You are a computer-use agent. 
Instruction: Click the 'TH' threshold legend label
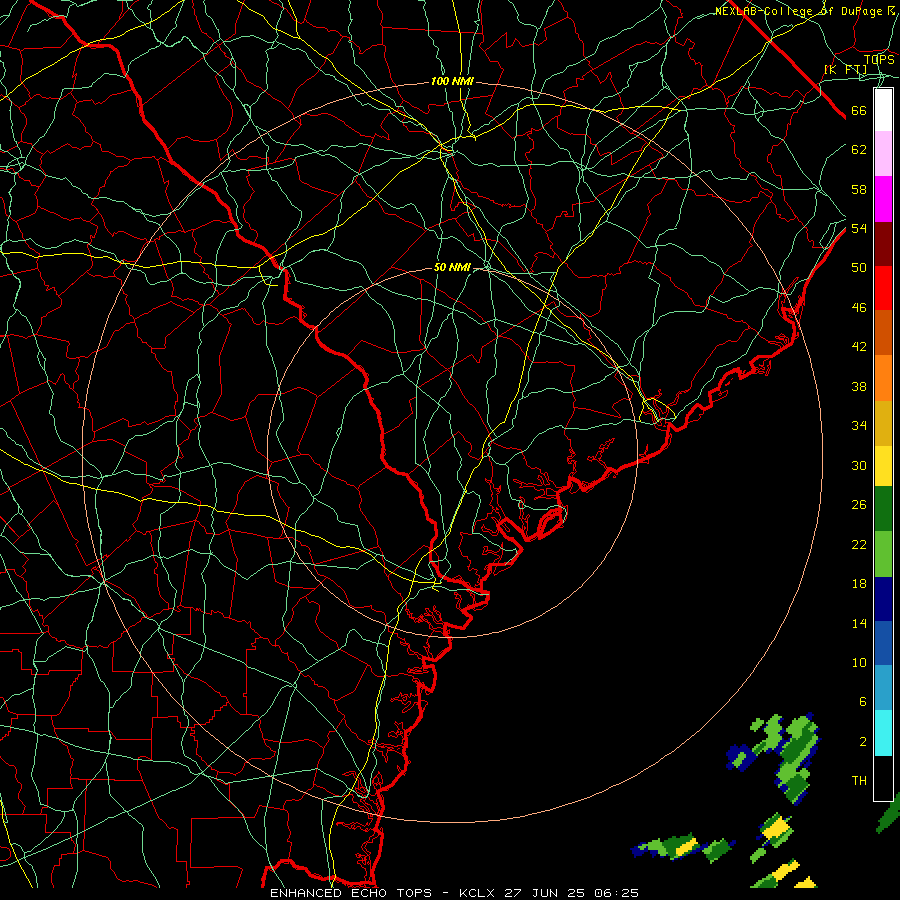pos(859,781)
